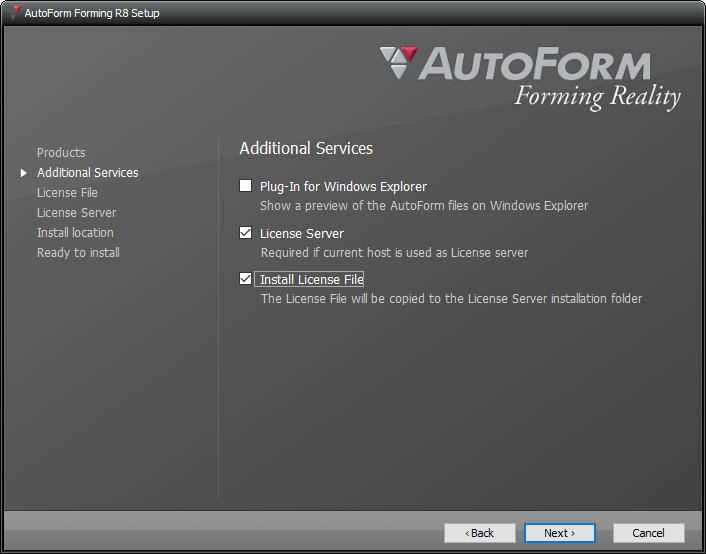Select the License Server step in the sidebar list

tap(77, 213)
